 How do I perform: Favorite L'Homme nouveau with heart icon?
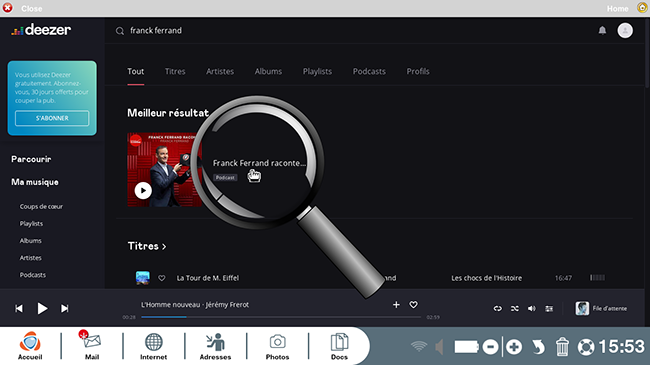[413, 304]
